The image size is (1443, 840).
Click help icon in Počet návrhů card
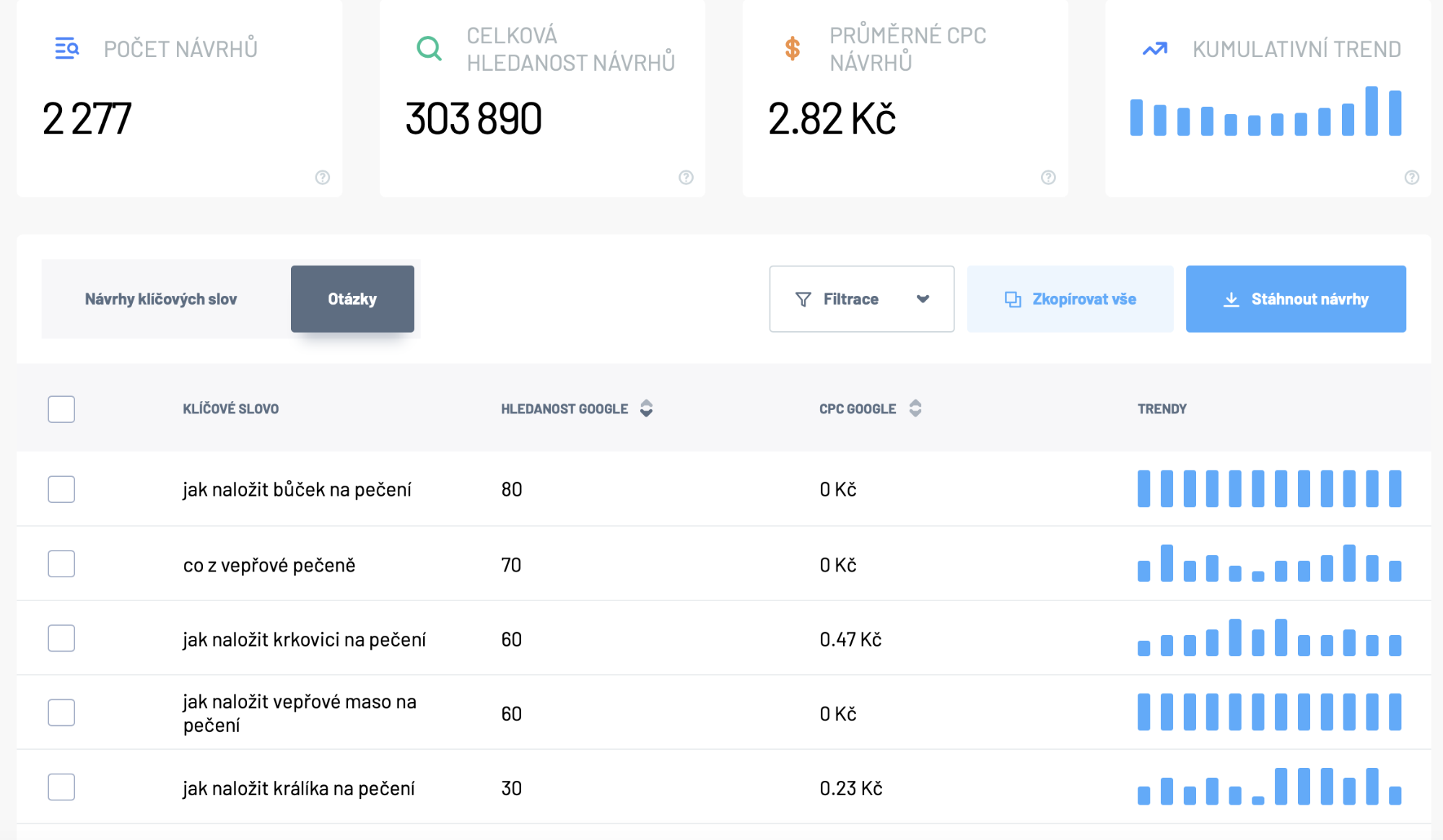click(323, 178)
